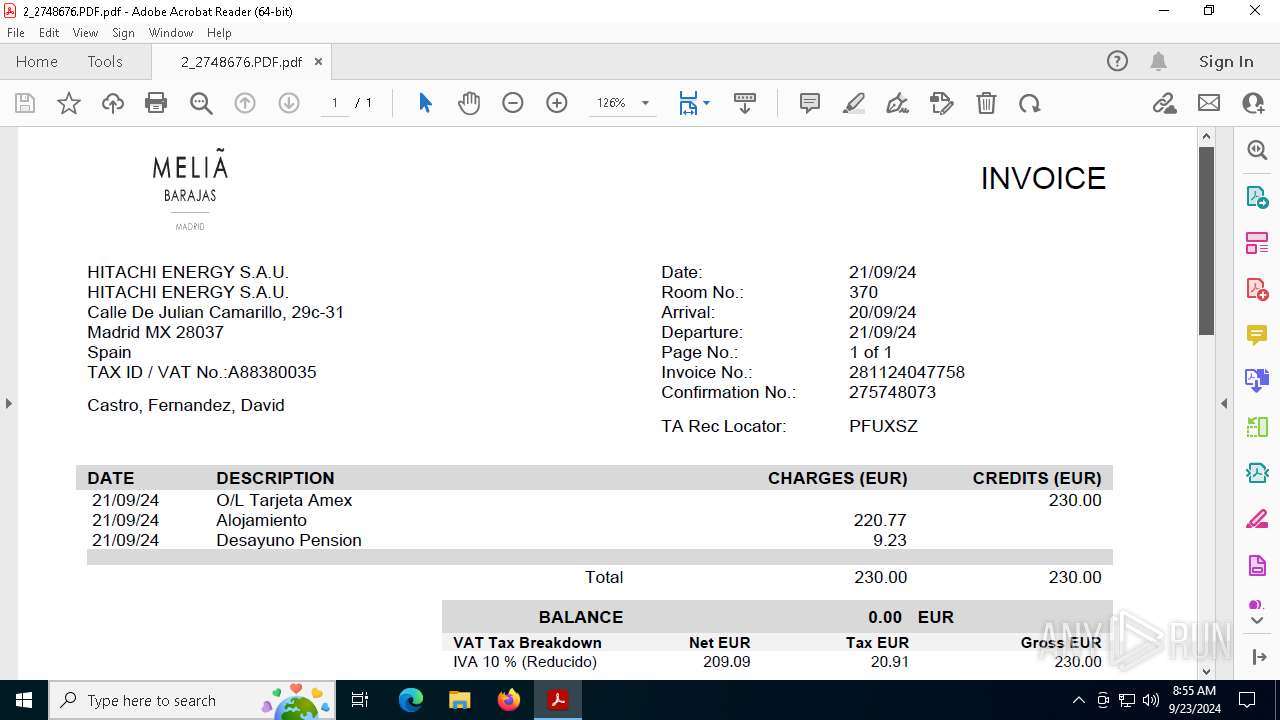Collapse the right tools pane arrow

pos(1224,403)
